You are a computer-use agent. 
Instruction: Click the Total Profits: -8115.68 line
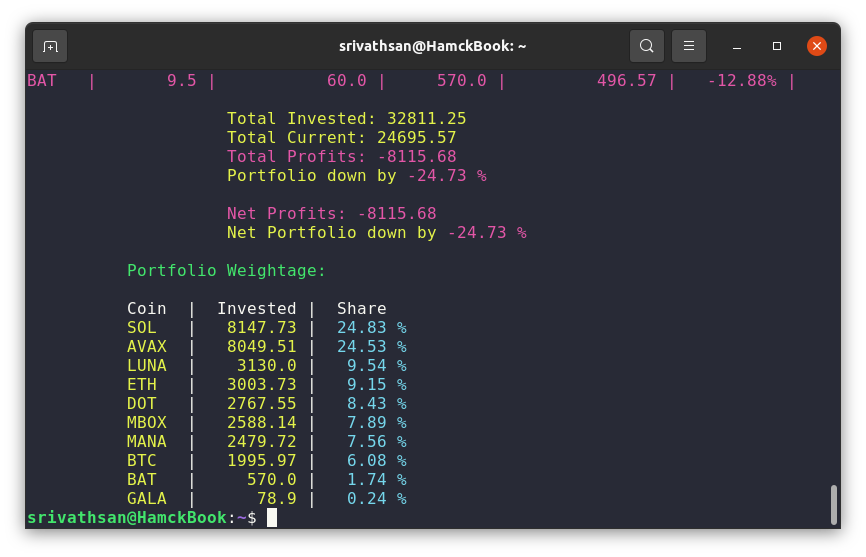[341, 157]
